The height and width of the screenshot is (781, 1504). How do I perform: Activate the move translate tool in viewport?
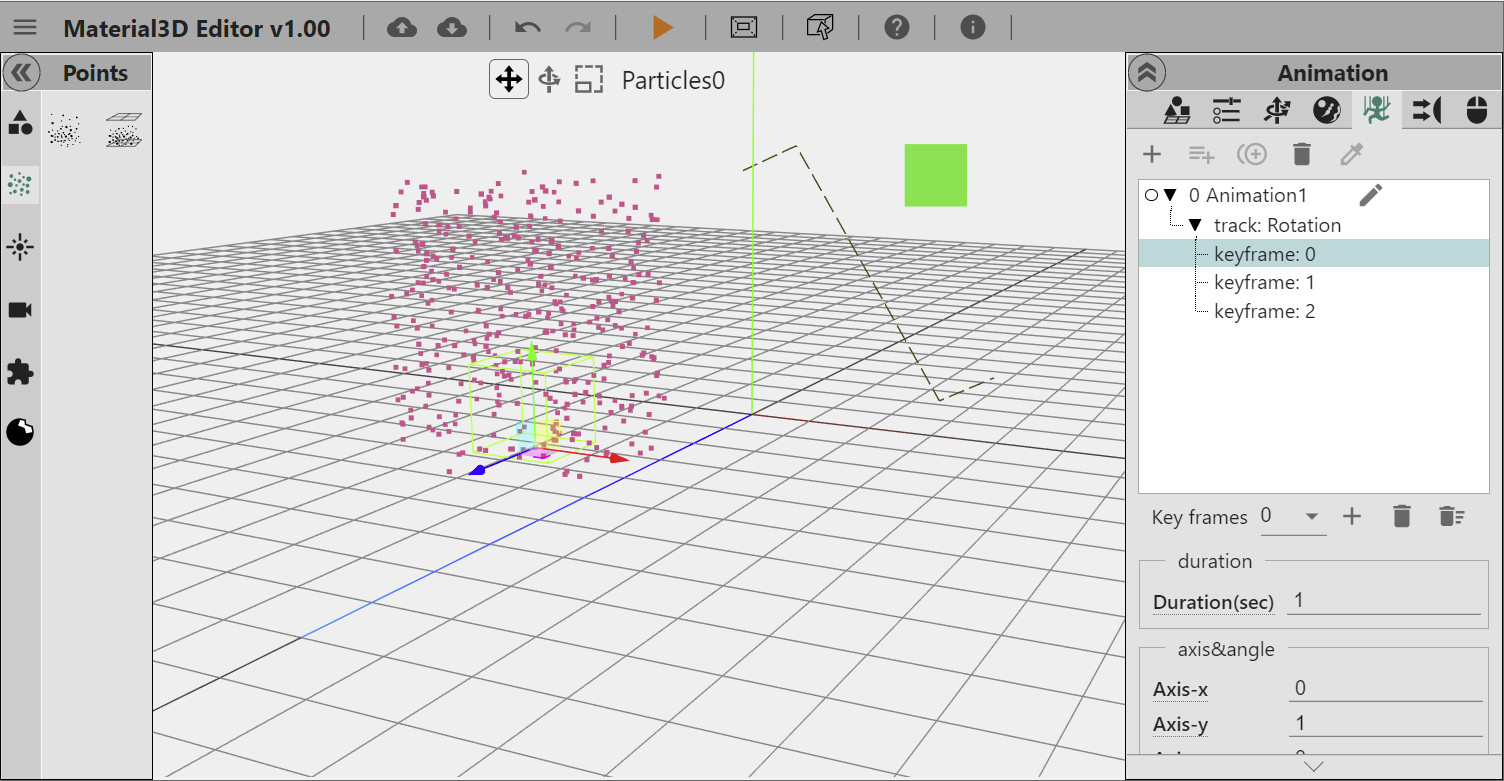coord(509,79)
